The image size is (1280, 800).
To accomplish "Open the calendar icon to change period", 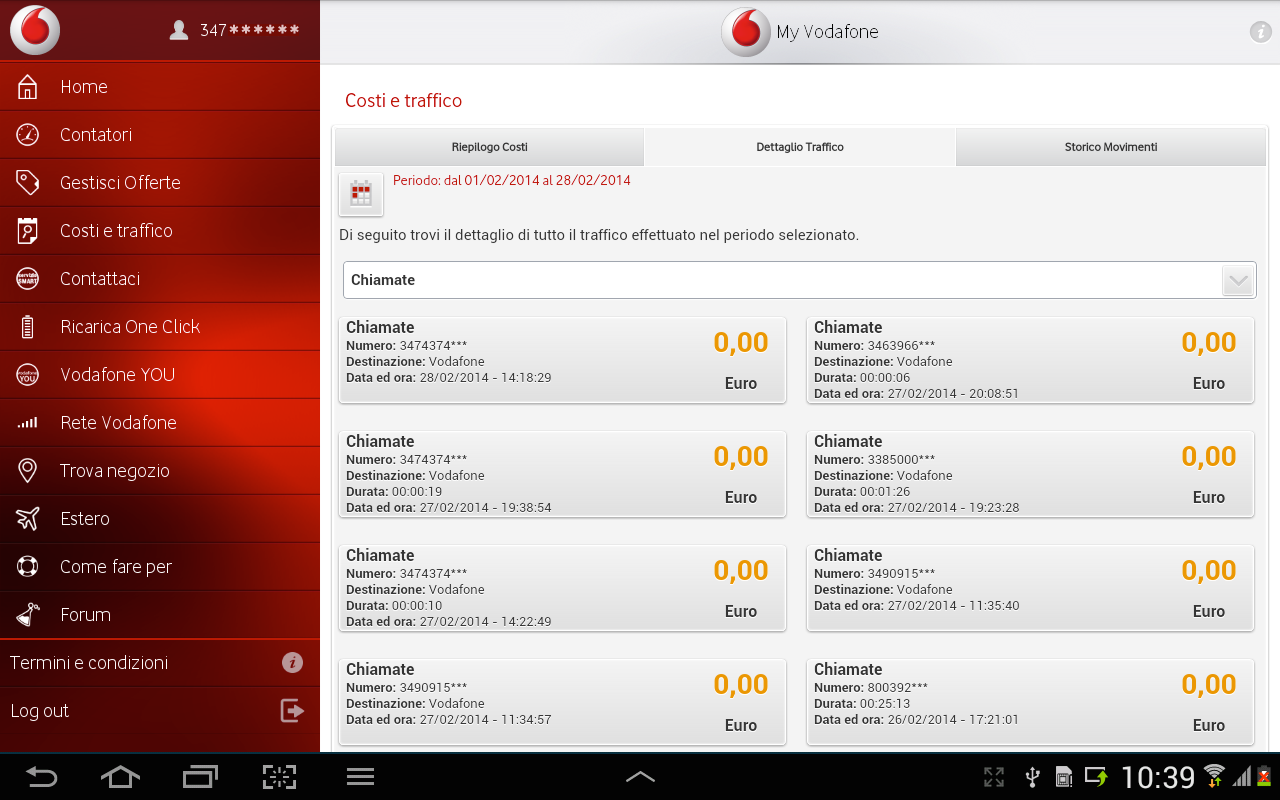I will pos(360,193).
